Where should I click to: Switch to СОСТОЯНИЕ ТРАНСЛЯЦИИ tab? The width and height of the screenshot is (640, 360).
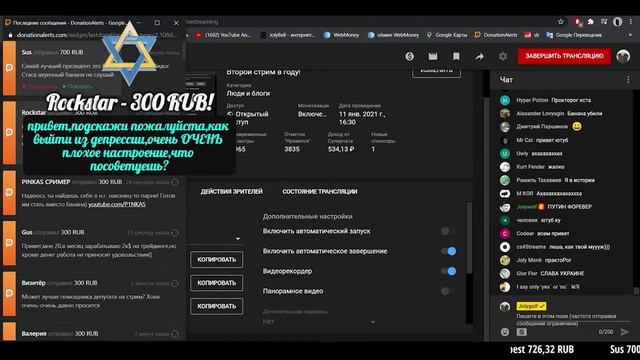[x=320, y=191]
